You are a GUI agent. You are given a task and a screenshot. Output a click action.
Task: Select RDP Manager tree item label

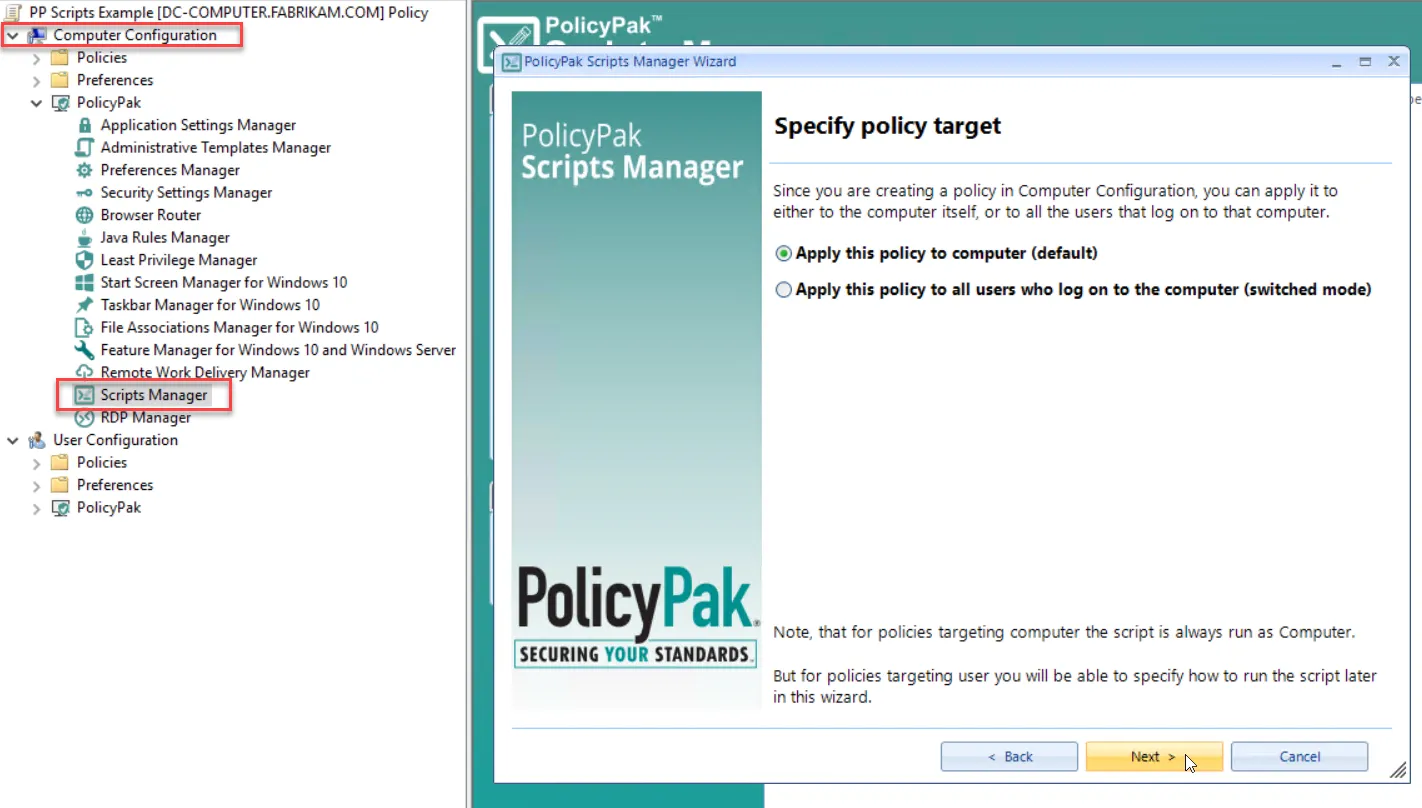pyautogui.click(x=146, y=417)
